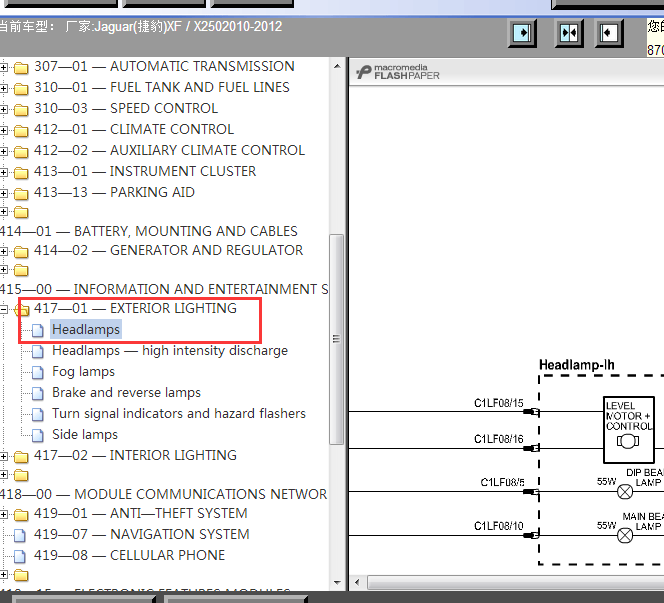664x603 pixels.
Task: Expand the 310—01 FUEL TANK AND FUEL LINES node
Action: (3, 88)
